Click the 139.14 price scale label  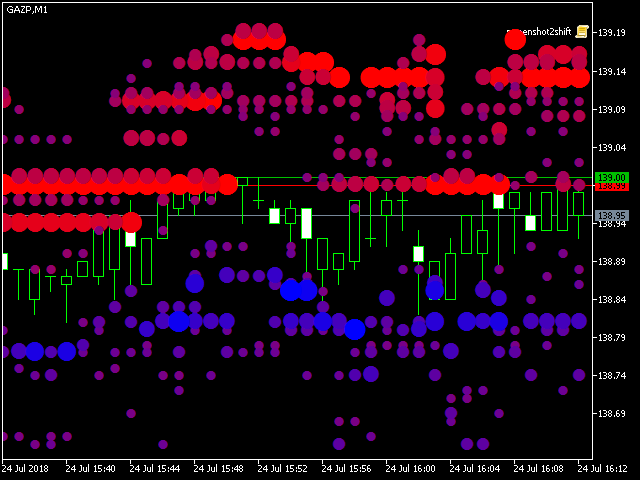[x=611, y=71]
